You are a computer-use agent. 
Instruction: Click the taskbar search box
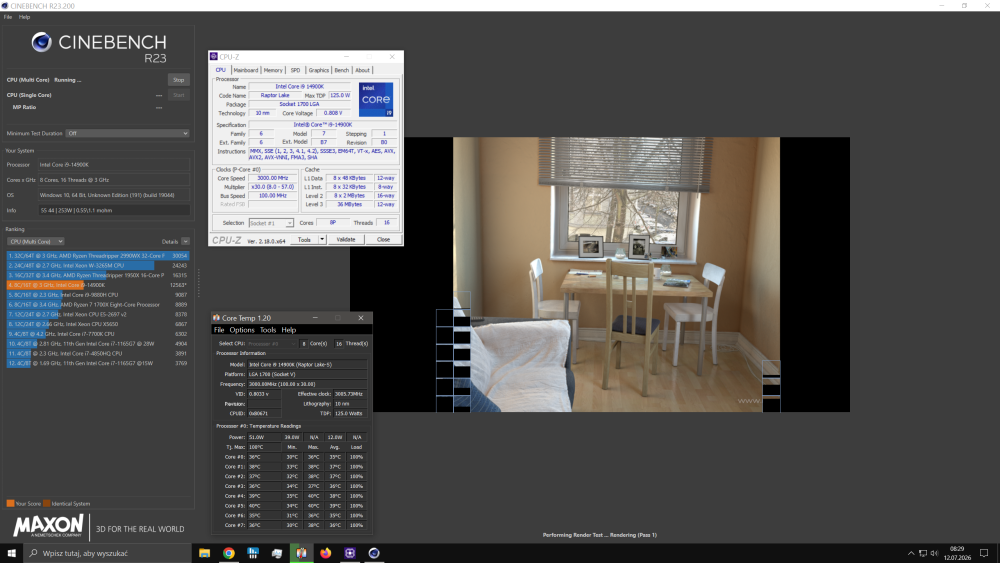point(107,553)
